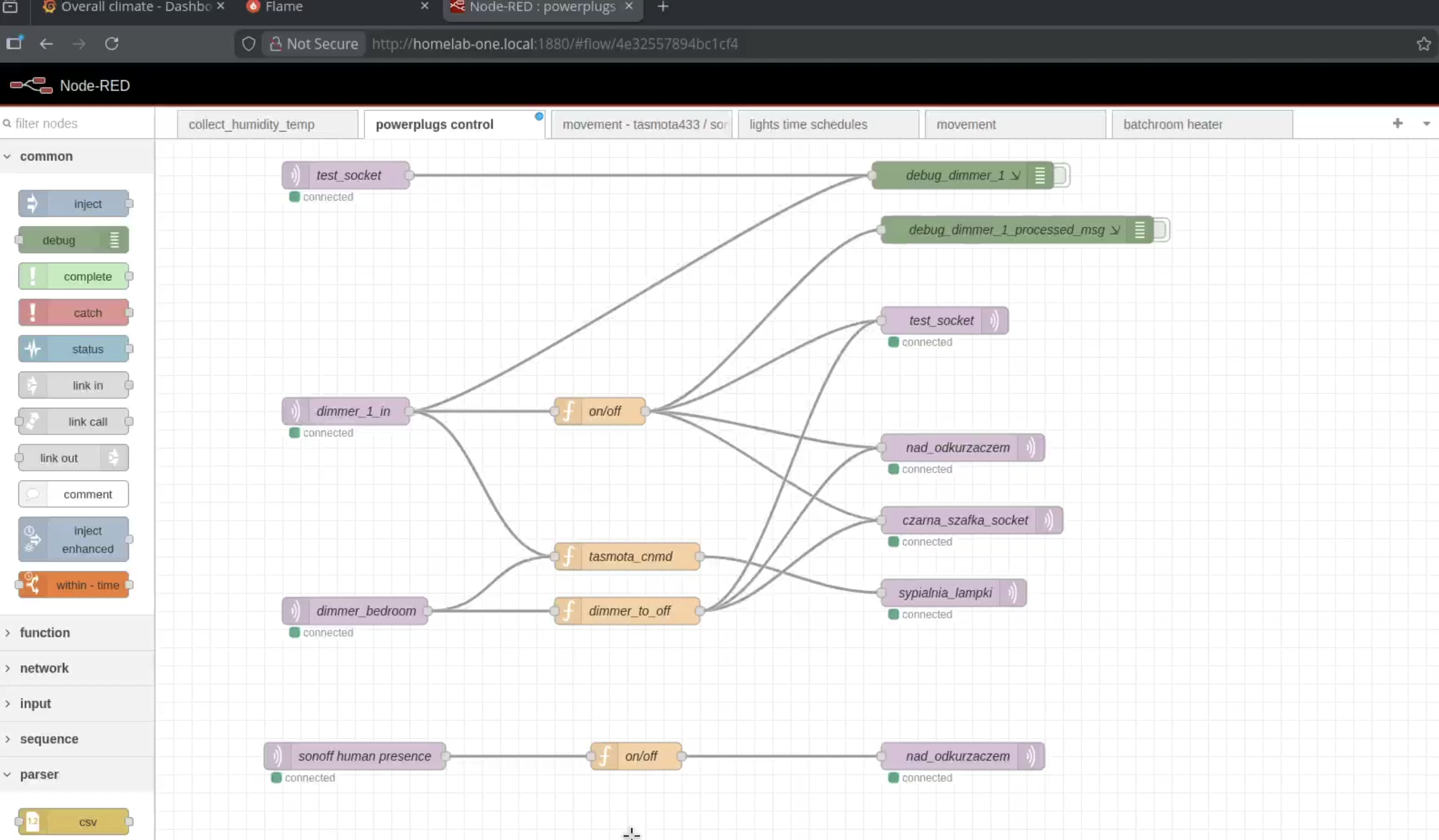1439x840 pixels.
Task: Toggle the debug_dimmer_1 node output button
Action: 1062,175
